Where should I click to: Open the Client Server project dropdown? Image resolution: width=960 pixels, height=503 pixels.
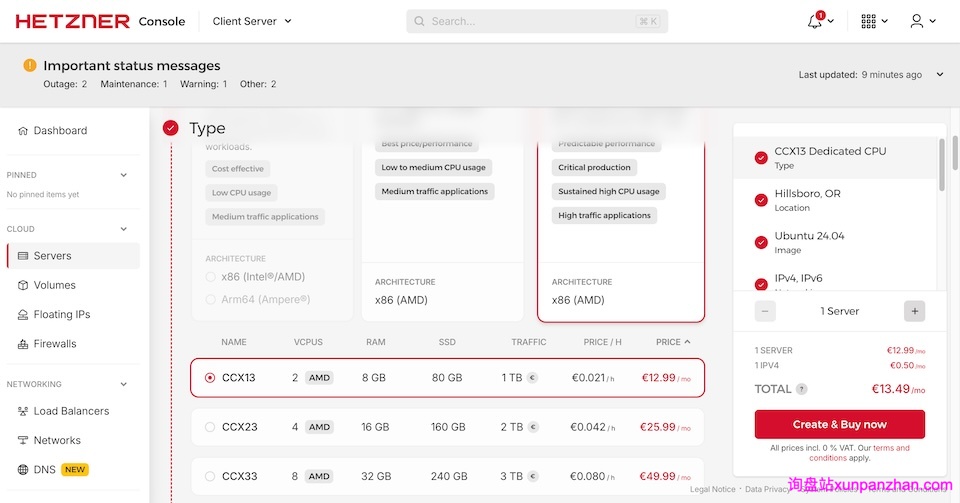tap(252, 21)
